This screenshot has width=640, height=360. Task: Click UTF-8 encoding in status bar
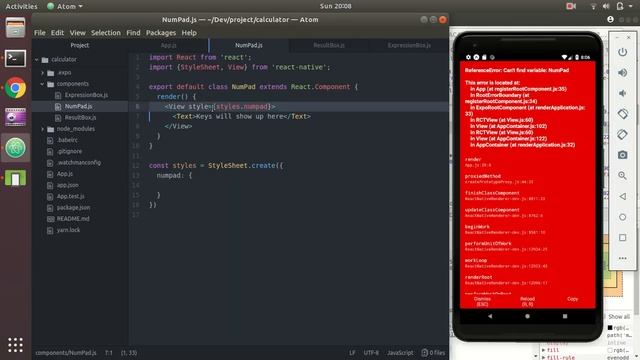(x=371, y=353)
